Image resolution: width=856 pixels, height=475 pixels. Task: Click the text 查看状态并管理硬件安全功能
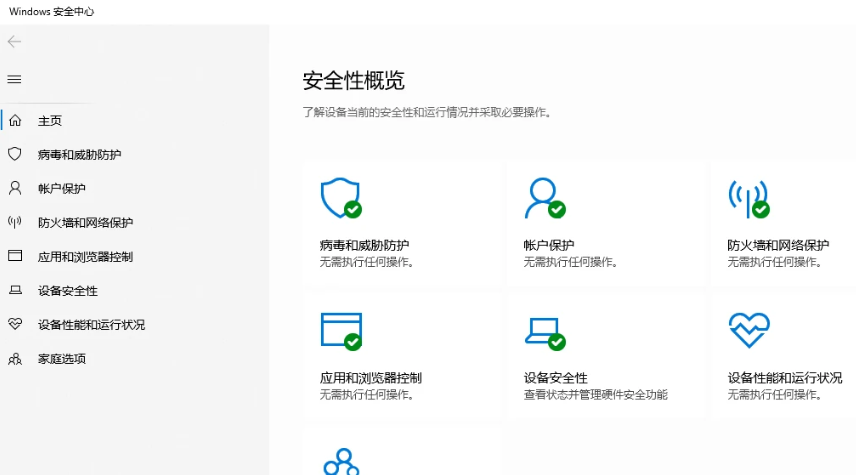point(596,395)
